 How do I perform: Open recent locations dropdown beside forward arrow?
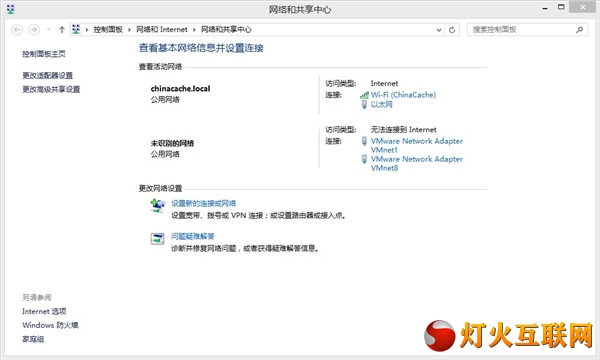(x=48, y=29)
